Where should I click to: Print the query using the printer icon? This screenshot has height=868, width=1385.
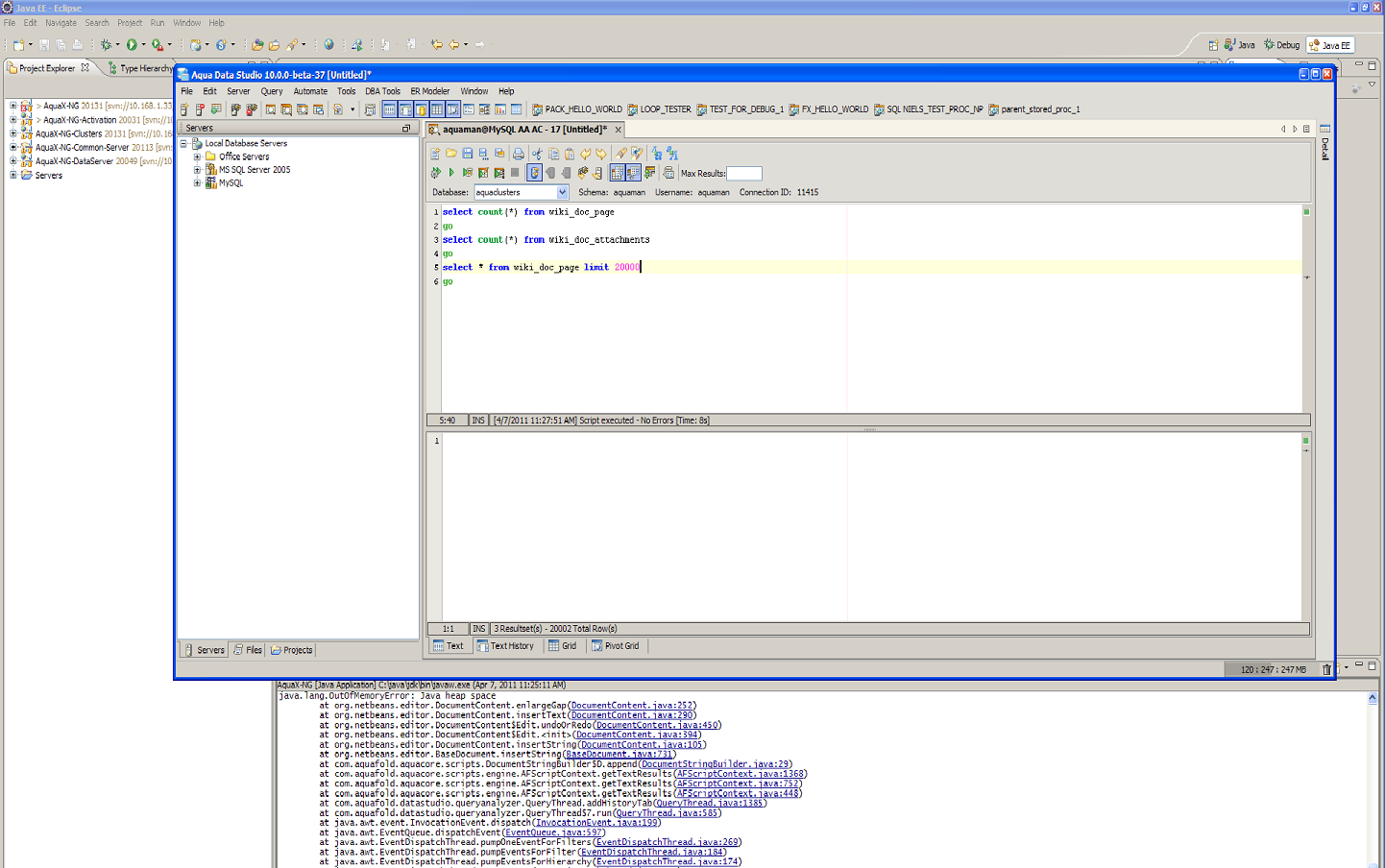(519, 154)
